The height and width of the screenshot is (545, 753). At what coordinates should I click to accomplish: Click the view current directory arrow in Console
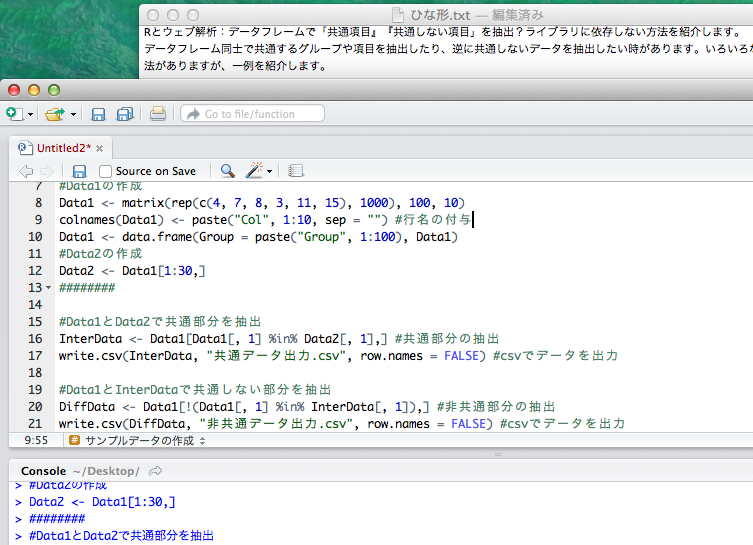(x=155, y=471)
